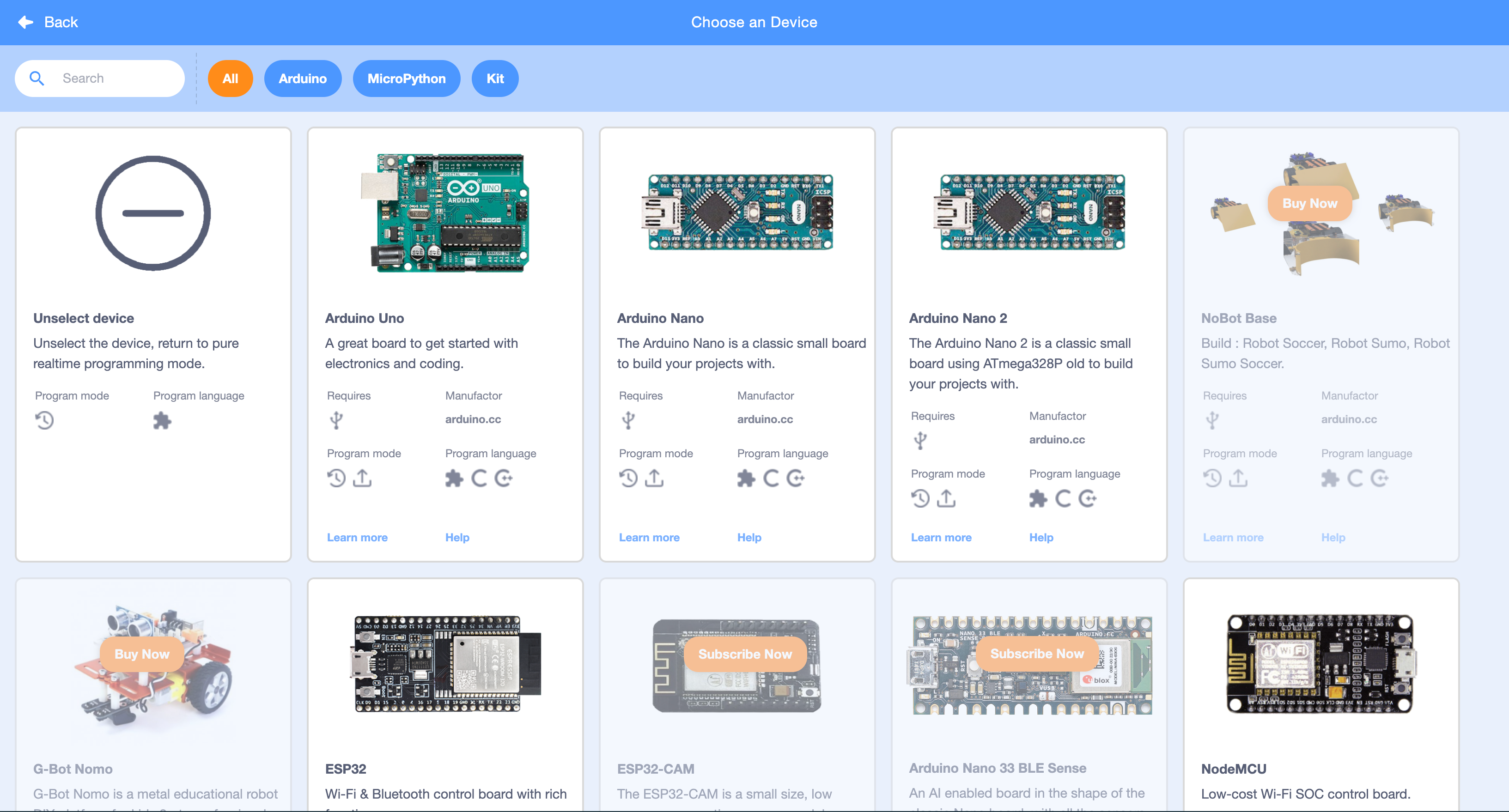Click Buy Now on NoBot Base

click(x=1310, y=203)
